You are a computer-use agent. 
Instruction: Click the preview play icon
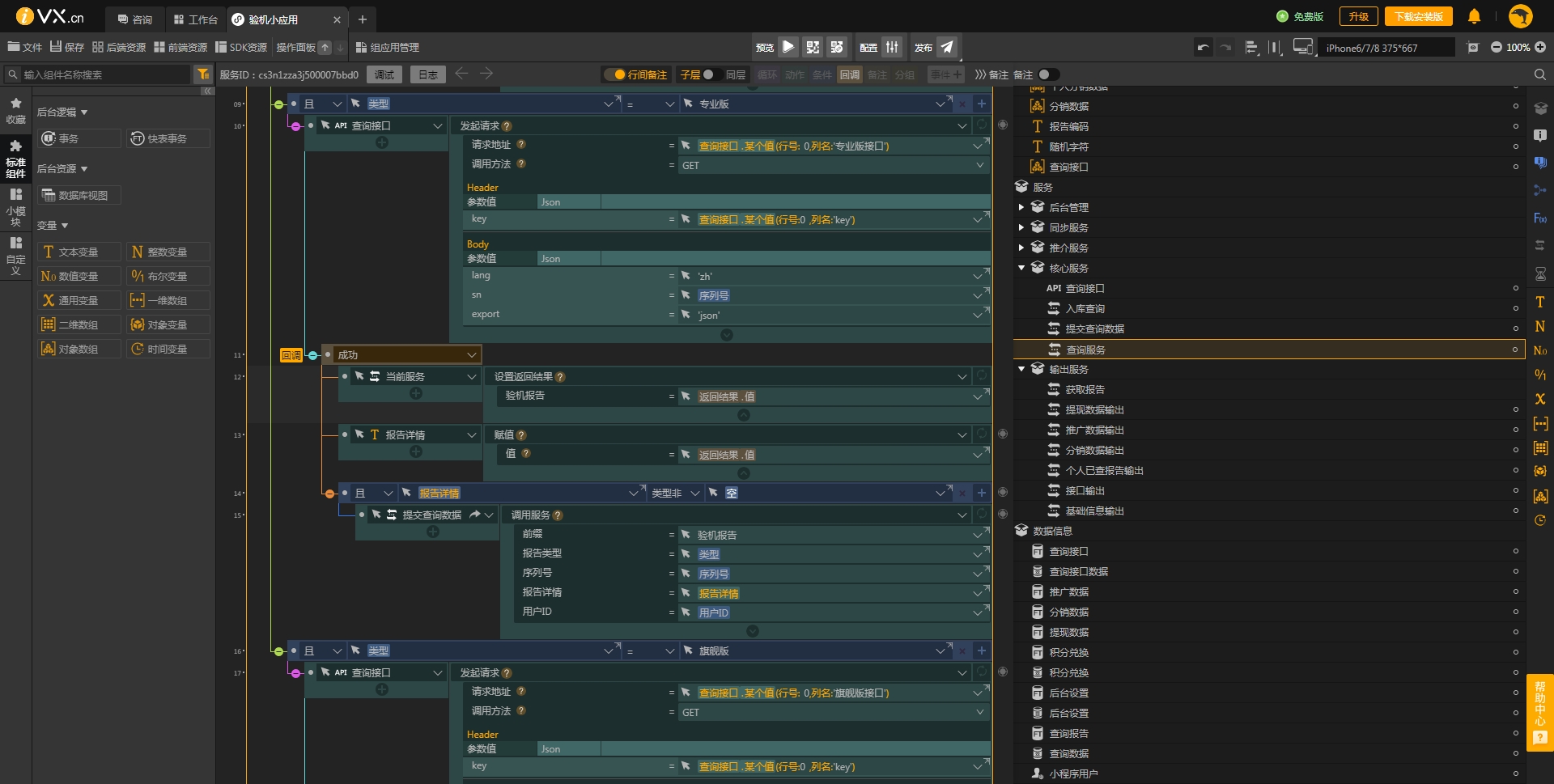click(x=788, y=47)
